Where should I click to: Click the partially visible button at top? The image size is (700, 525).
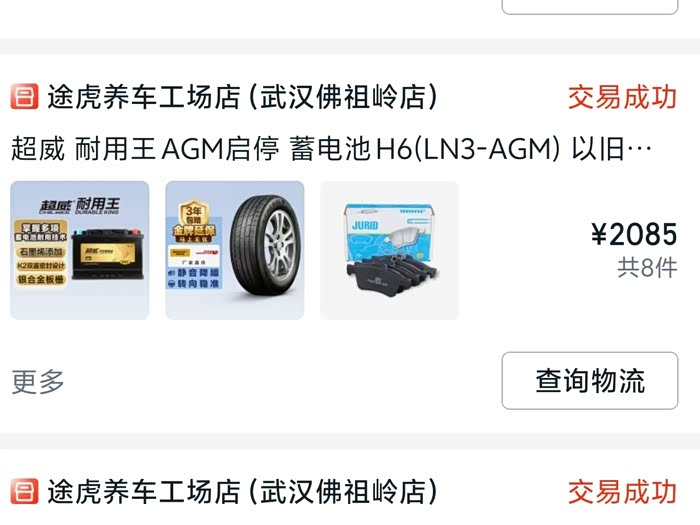coord(590,7)
